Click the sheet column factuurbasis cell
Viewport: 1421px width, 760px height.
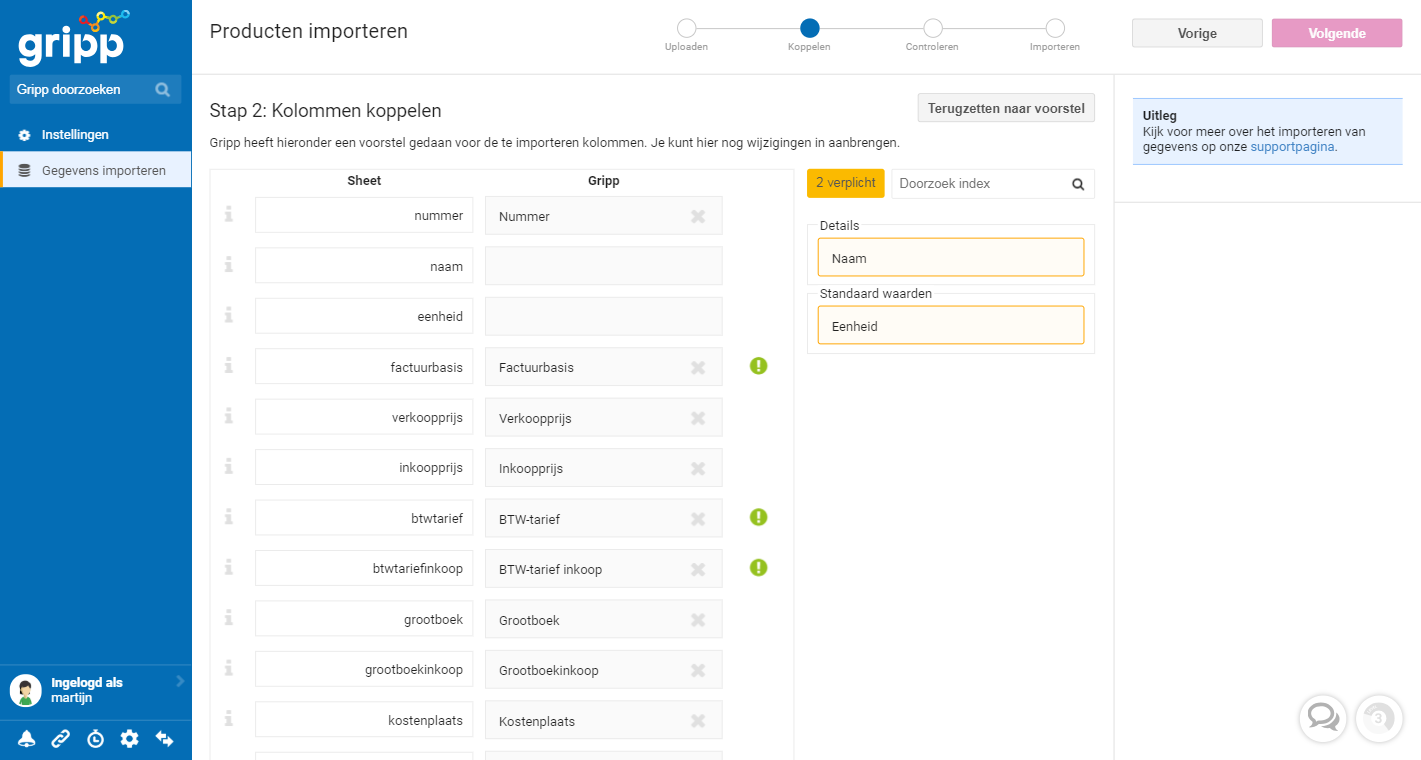pyautogui.click(x=364, y=366)
